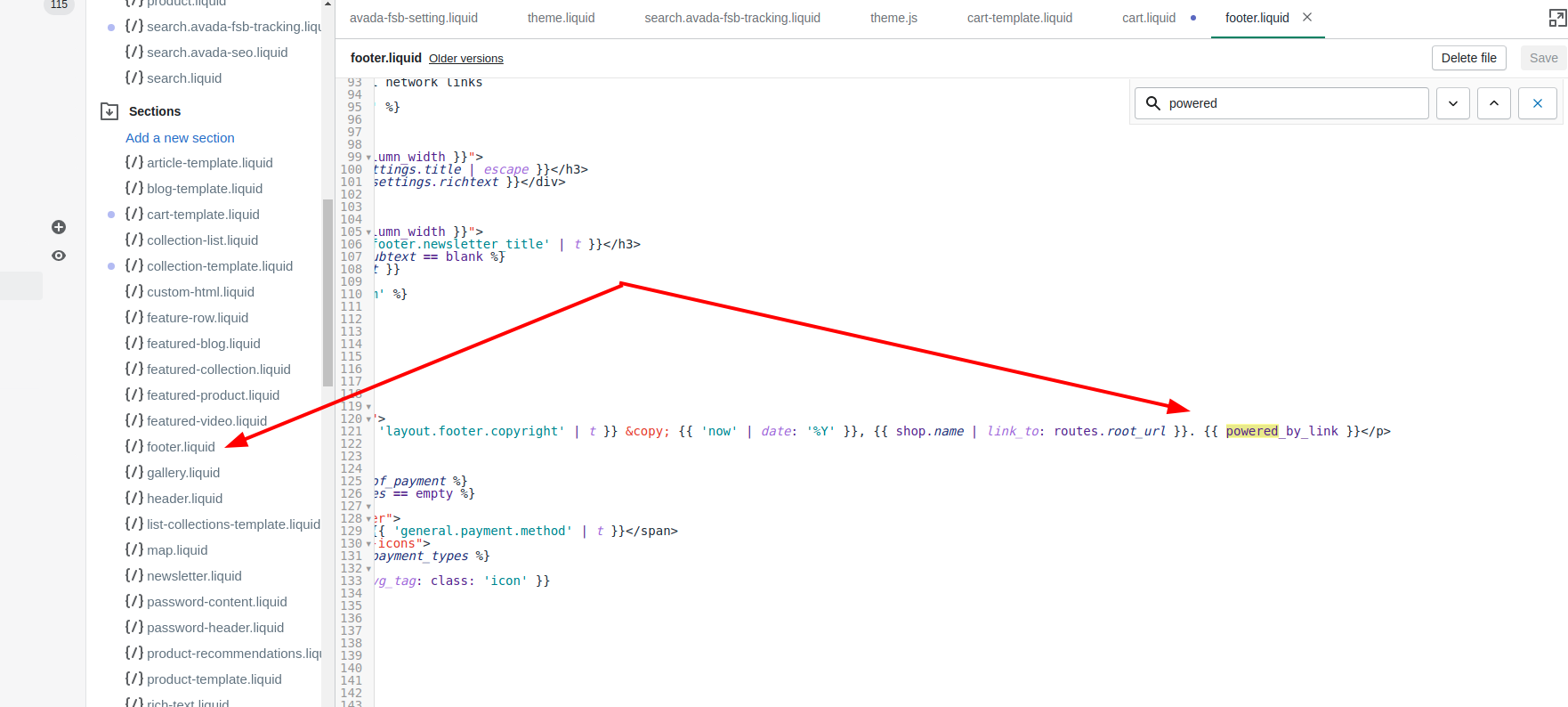Image resolution: width=1568 pixels, height=707 pixels.
Task: Switch to search.avada-fsb-tracking.liquid tab
Action: click(732, 18)
